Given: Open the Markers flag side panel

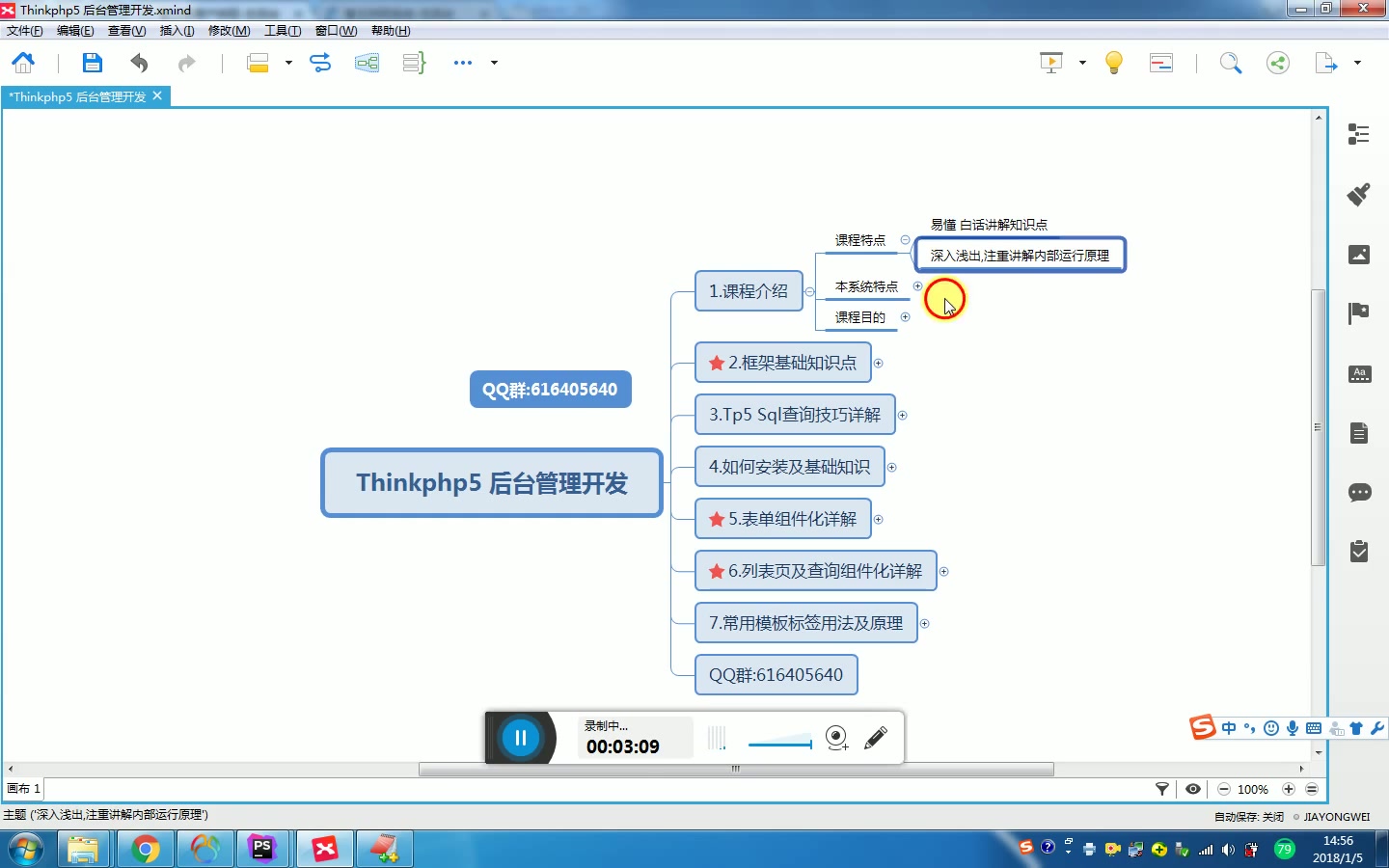Looking at the screenshot, I should [x=1359, y=313].
